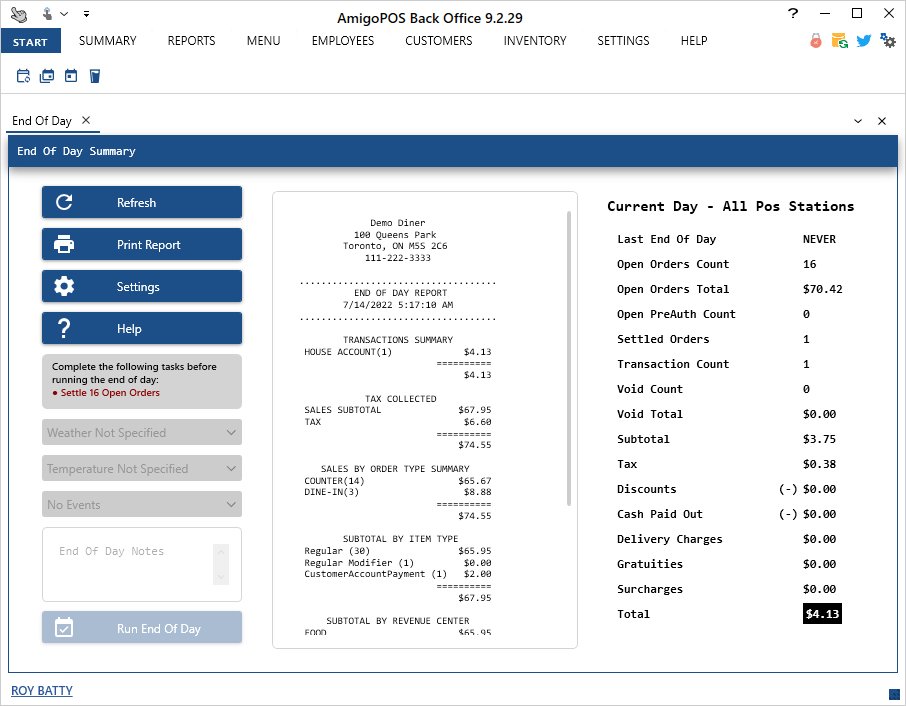Click the single-day calendar toolbar icon

click(70, 76)
